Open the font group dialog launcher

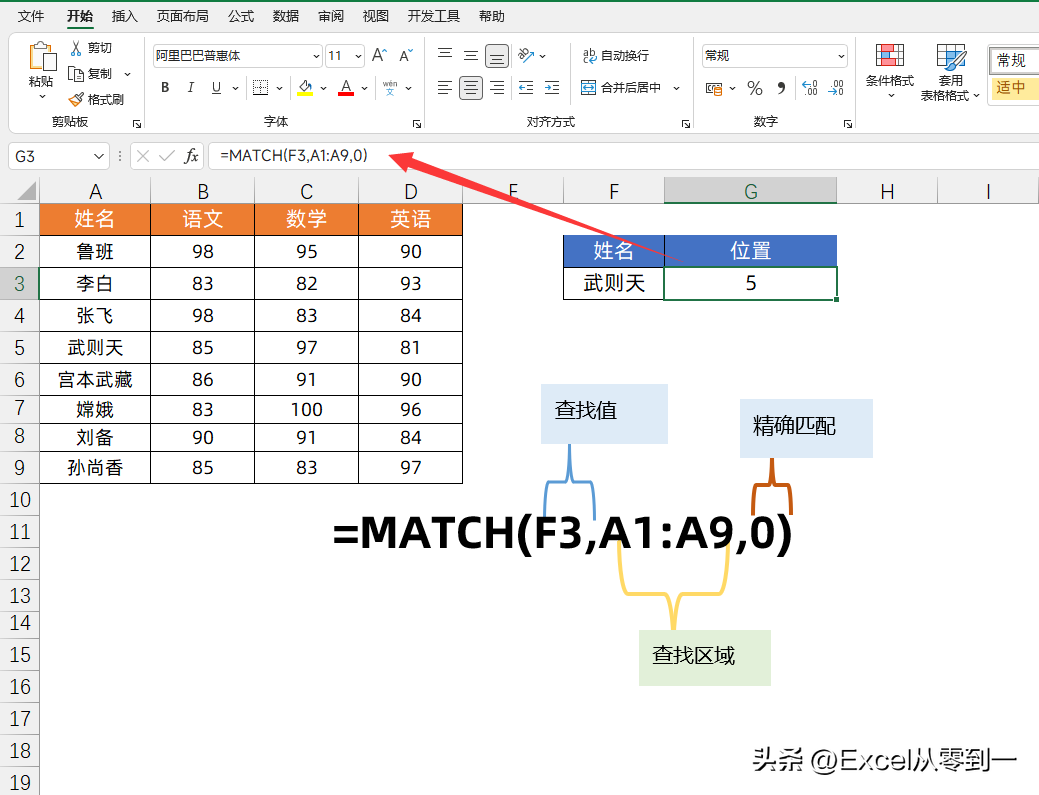click(x=417, y=124)
